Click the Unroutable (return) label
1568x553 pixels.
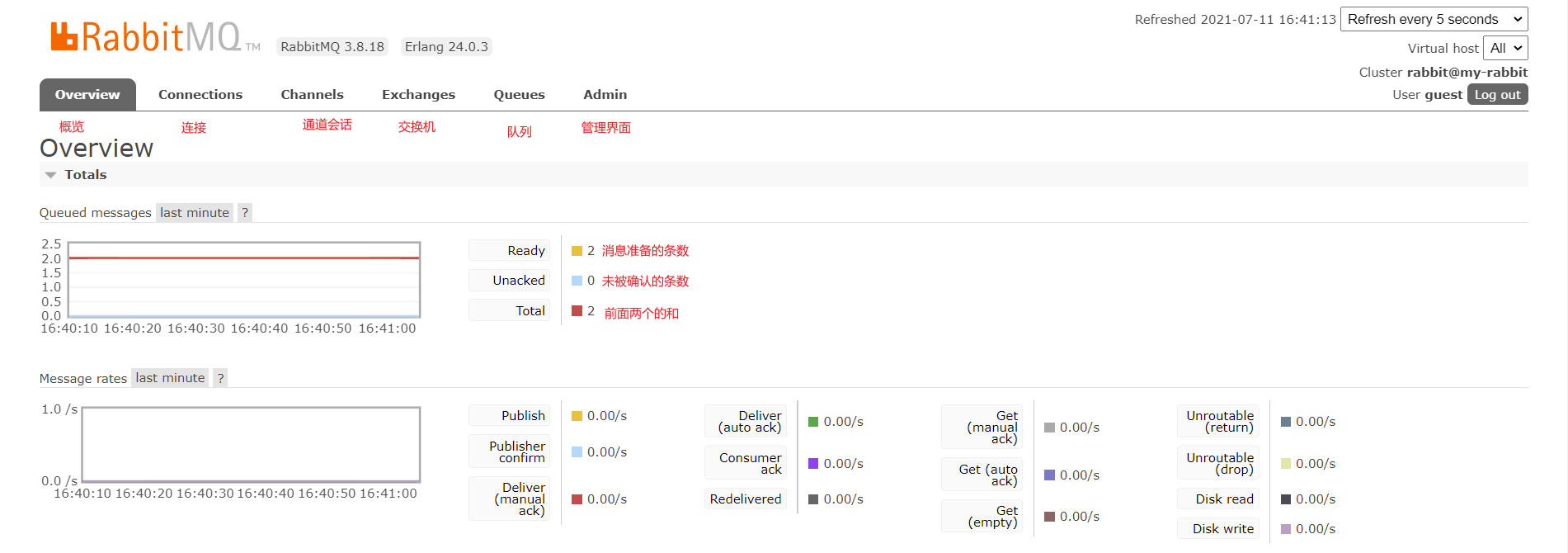[x=1218, y=422]
